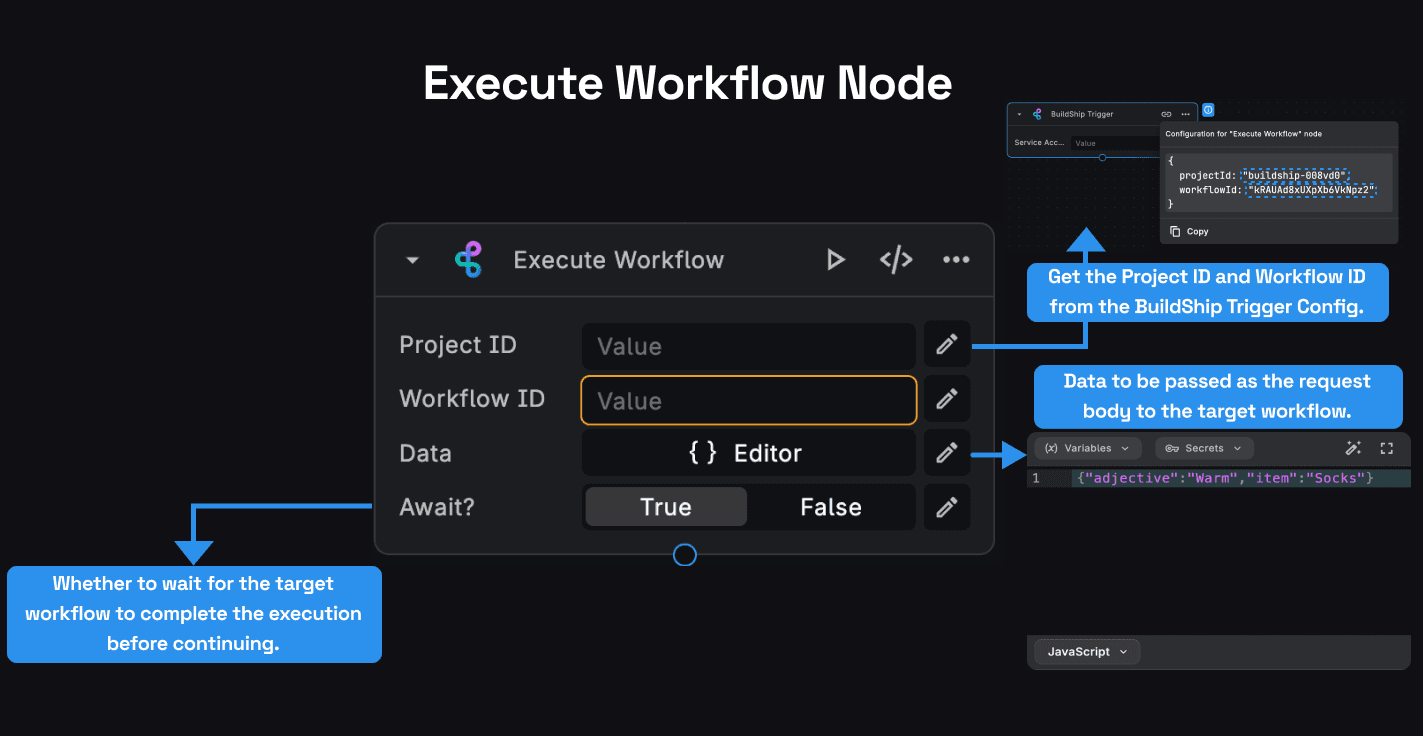Image resolution: width=1423 pixels, height=736 pixels.
Task: Set Await to True
Action: (665, 507)
